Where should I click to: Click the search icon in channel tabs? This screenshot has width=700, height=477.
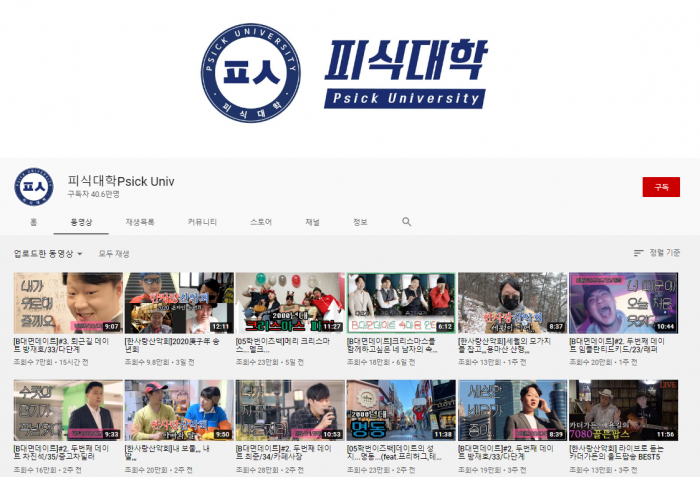(x=406, y=222)
